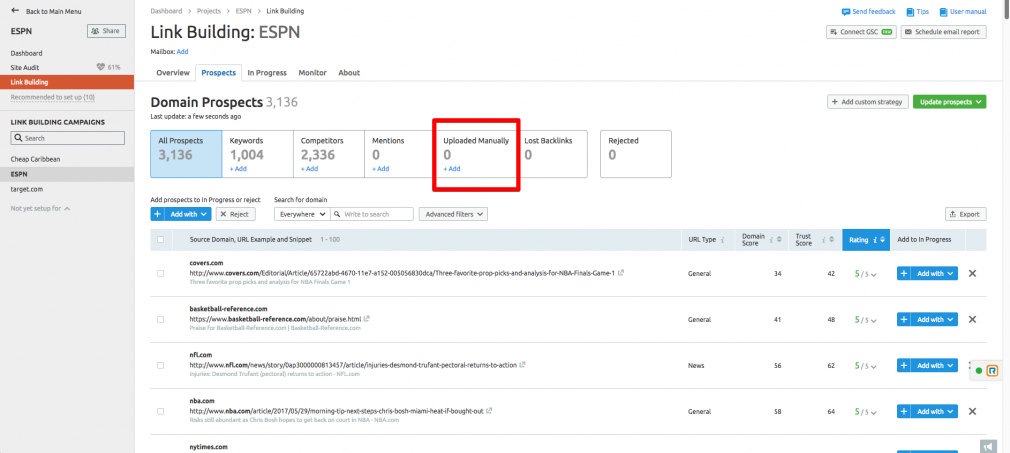The width and height of the screenshot is (1010, 453).
Task: Open Send feedback link
Action: point(868,12)
